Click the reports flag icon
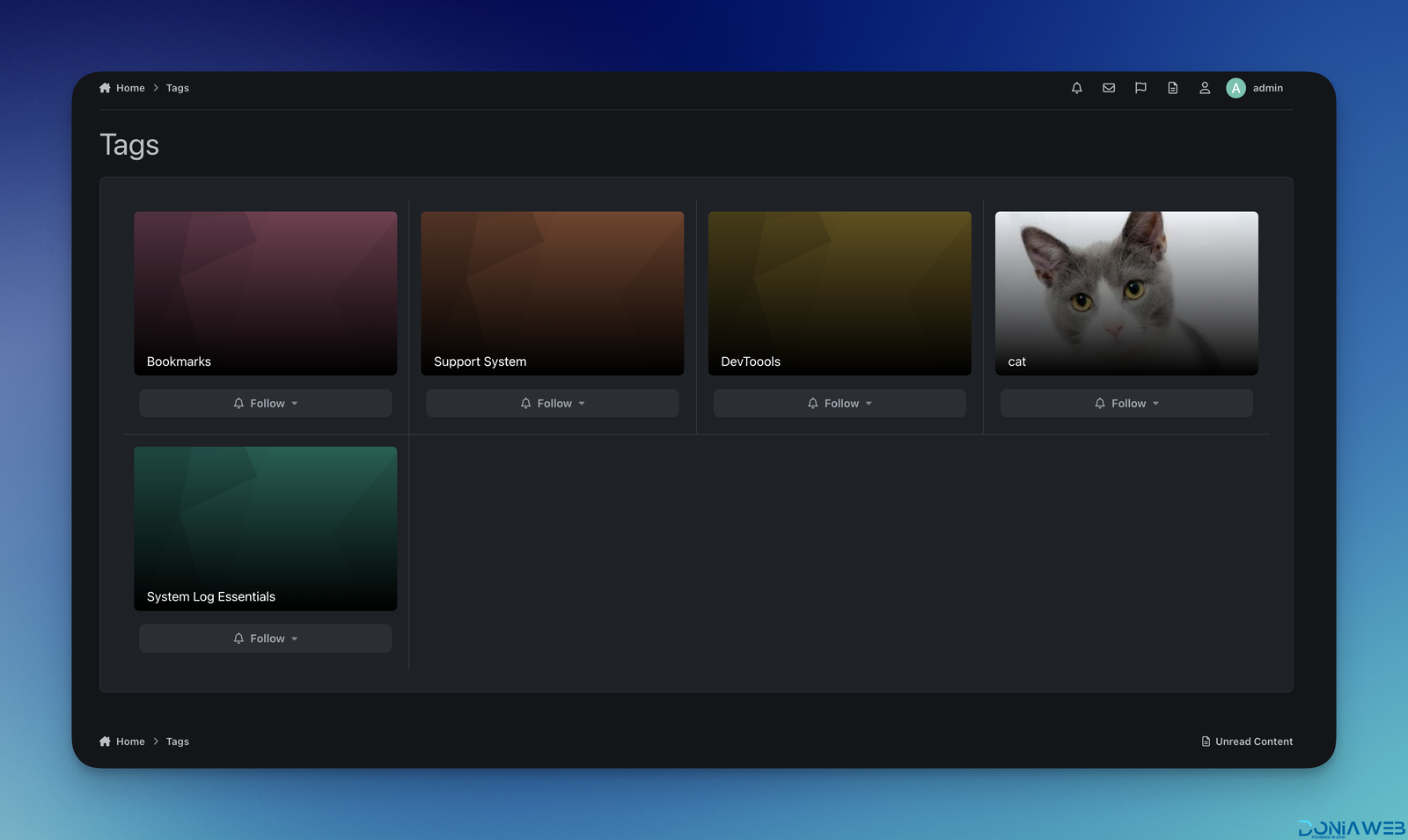This screenshot has width=1408, height=840. (1140, 88)
